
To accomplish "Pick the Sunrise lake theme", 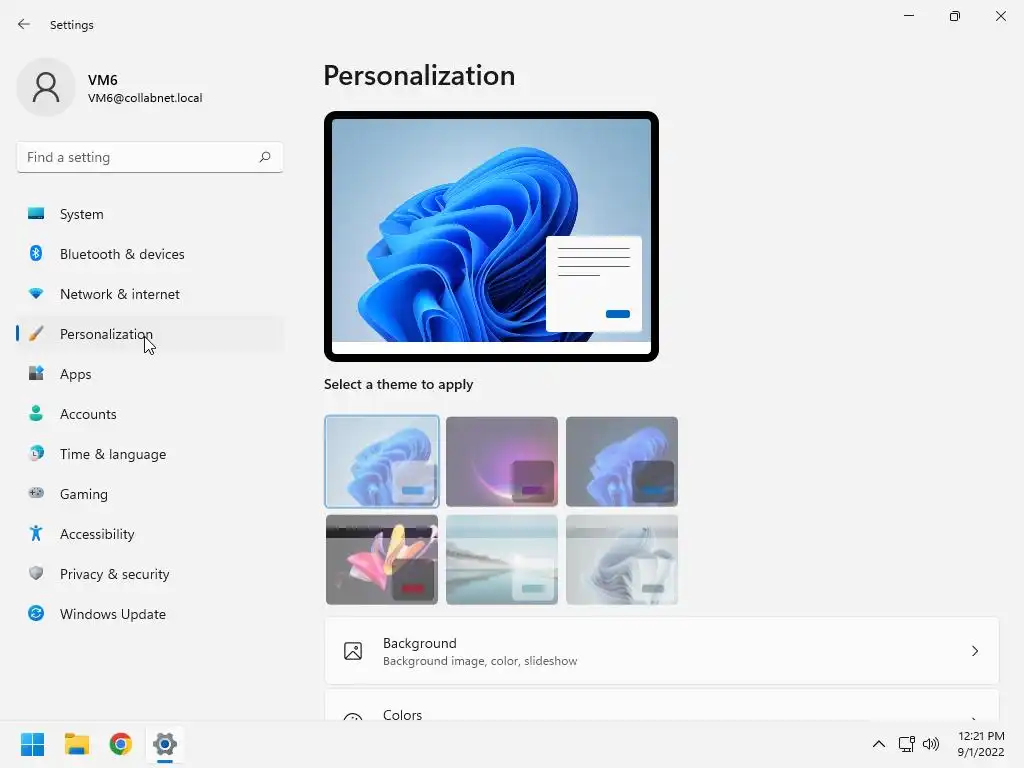I will pos(502,560).
